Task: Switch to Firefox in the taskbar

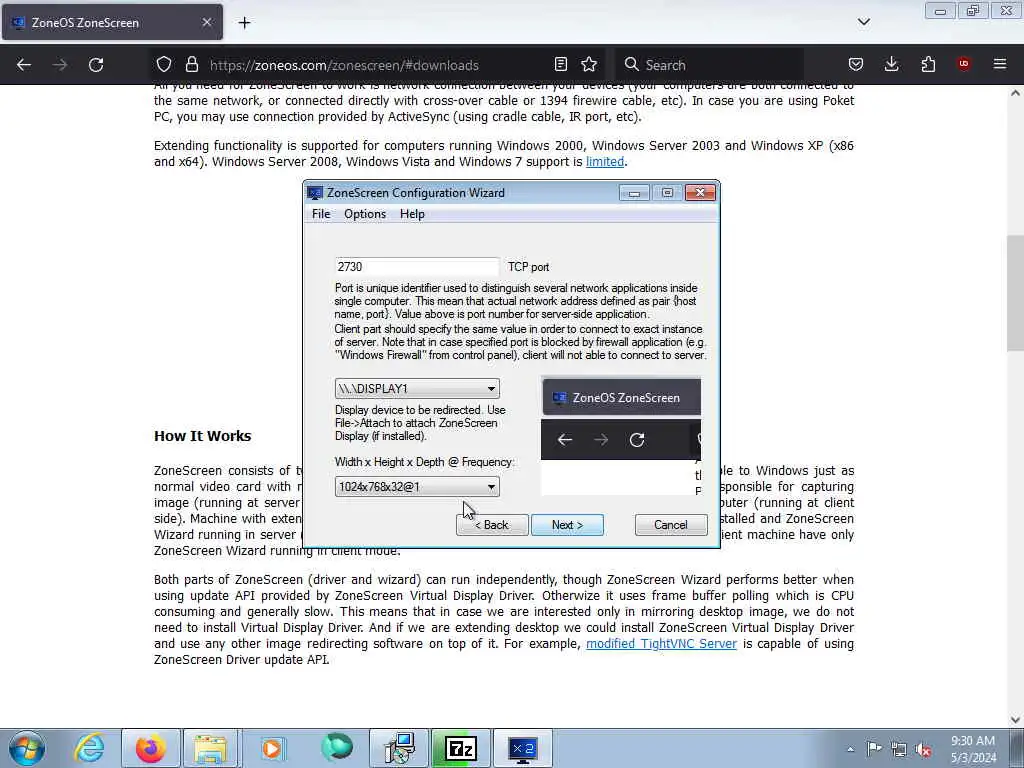Action: 150,748
